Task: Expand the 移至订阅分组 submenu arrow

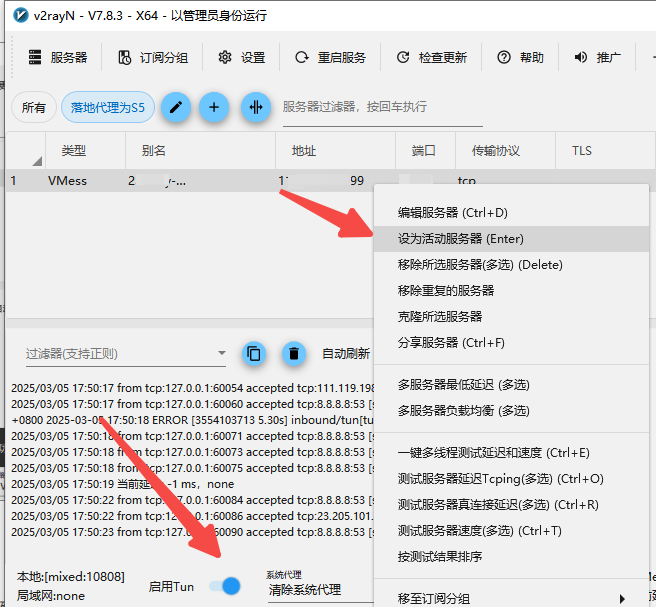Action: point(622,599)
